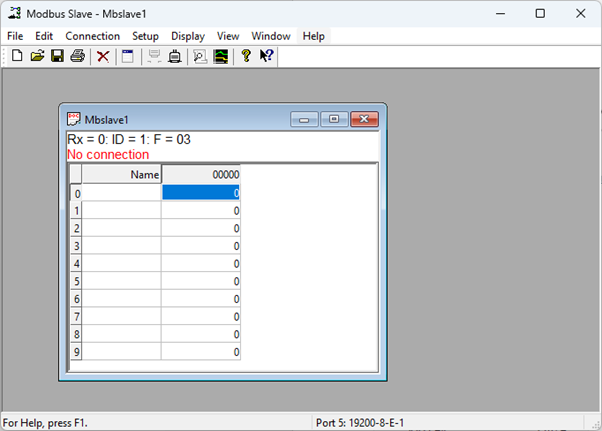Select row header 3

tap(76, 246)
